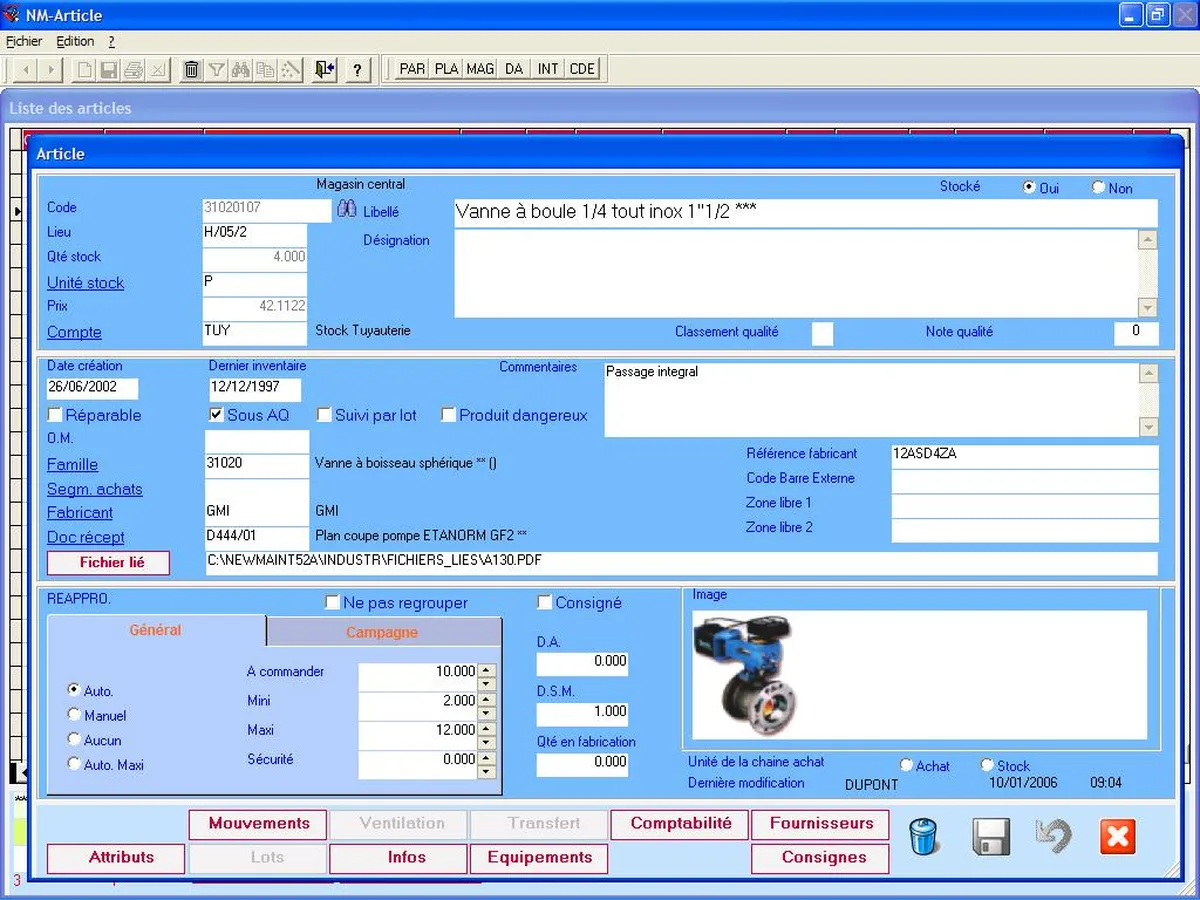
Task: Click the binoculars search icon next to Code
Action: (x=346, y=209)
